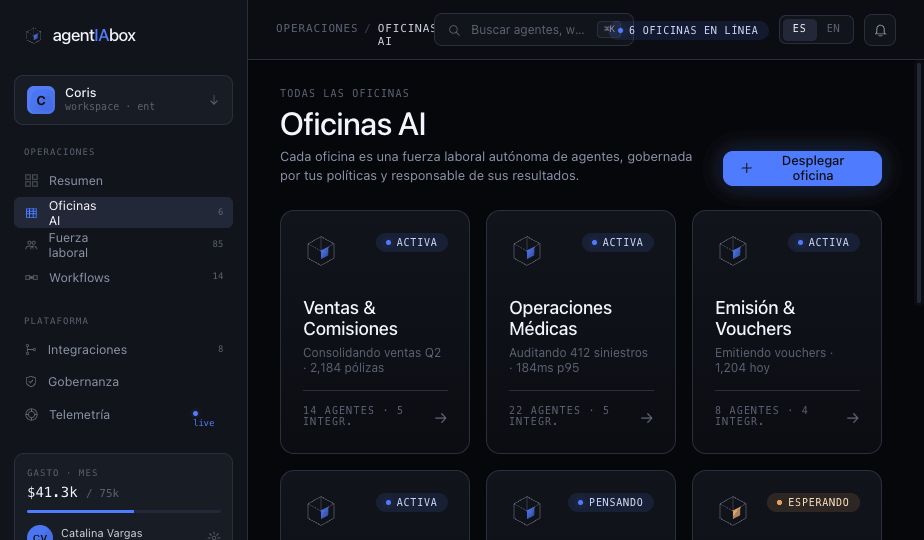Open Gobernanza page
This screenshot has height=540, width=924.
123,381
